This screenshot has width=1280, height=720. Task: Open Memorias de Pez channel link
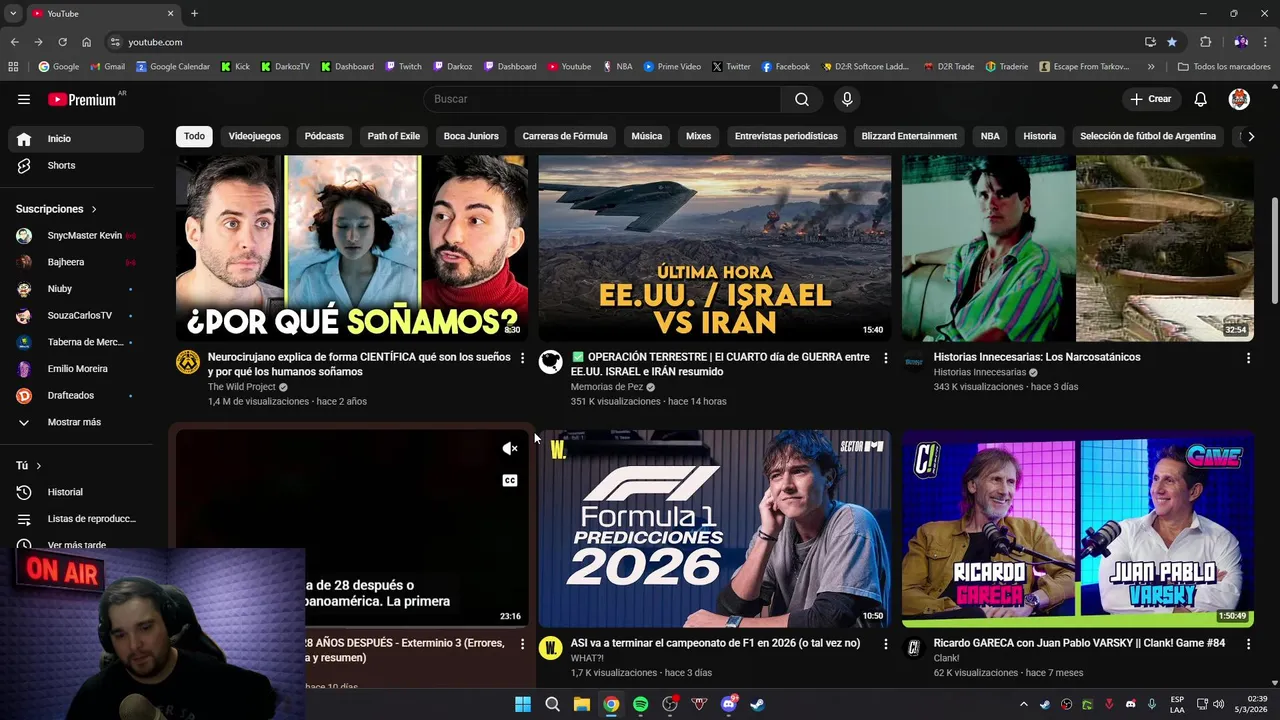click(606, 387)
